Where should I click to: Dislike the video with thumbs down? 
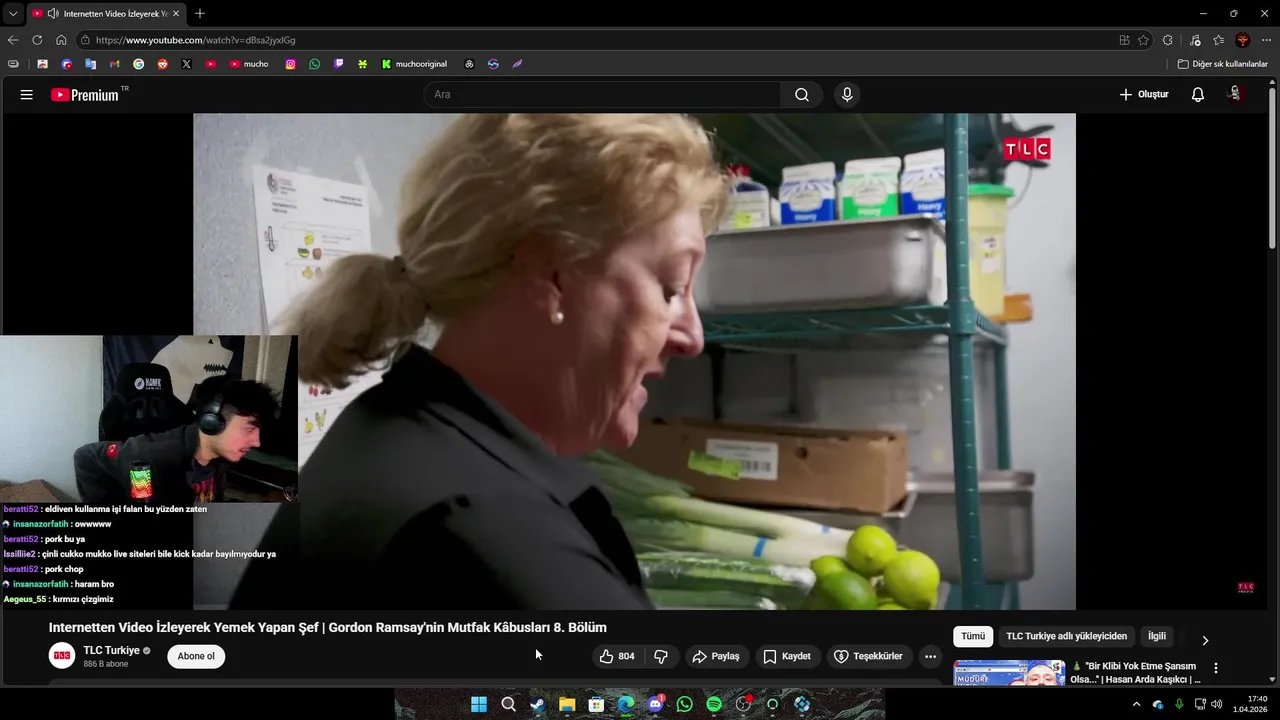[661, 657]
